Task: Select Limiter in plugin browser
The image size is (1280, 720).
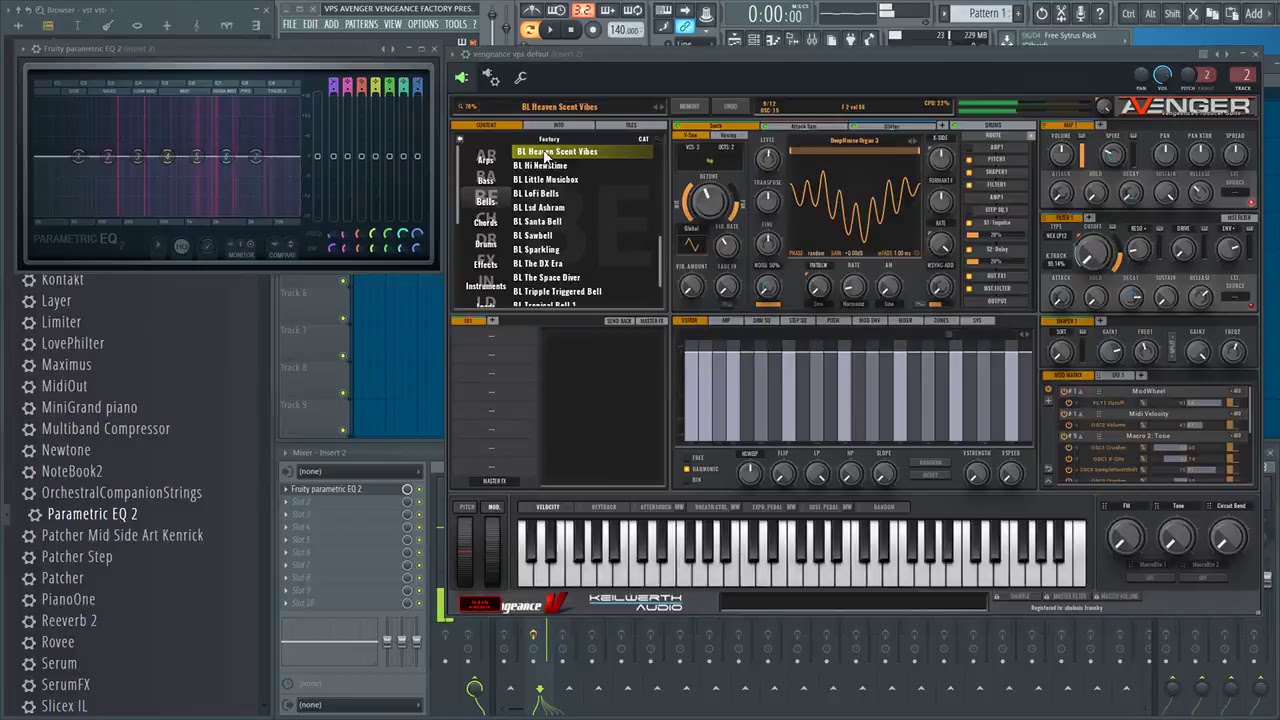Action: (x=61, y=322)
